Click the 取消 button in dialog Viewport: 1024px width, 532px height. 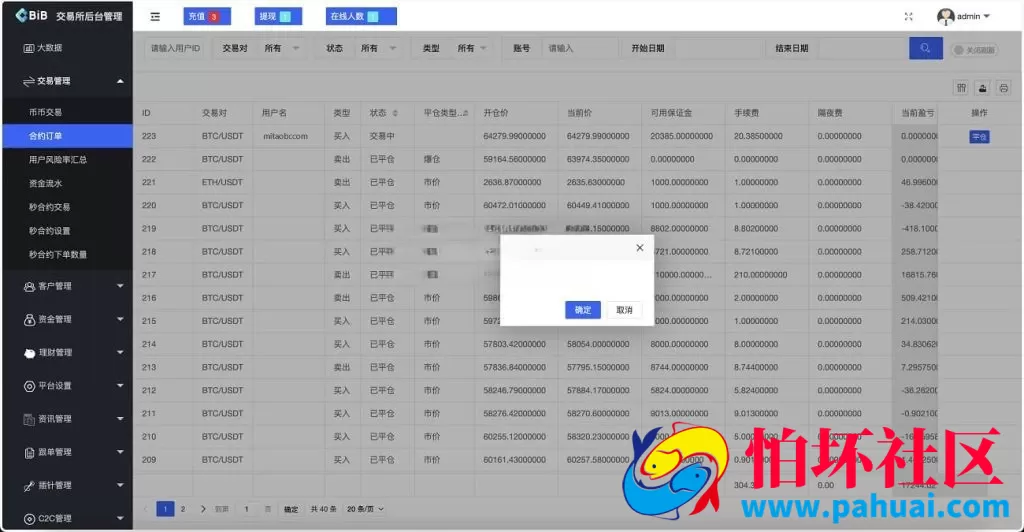click(624, 310)
